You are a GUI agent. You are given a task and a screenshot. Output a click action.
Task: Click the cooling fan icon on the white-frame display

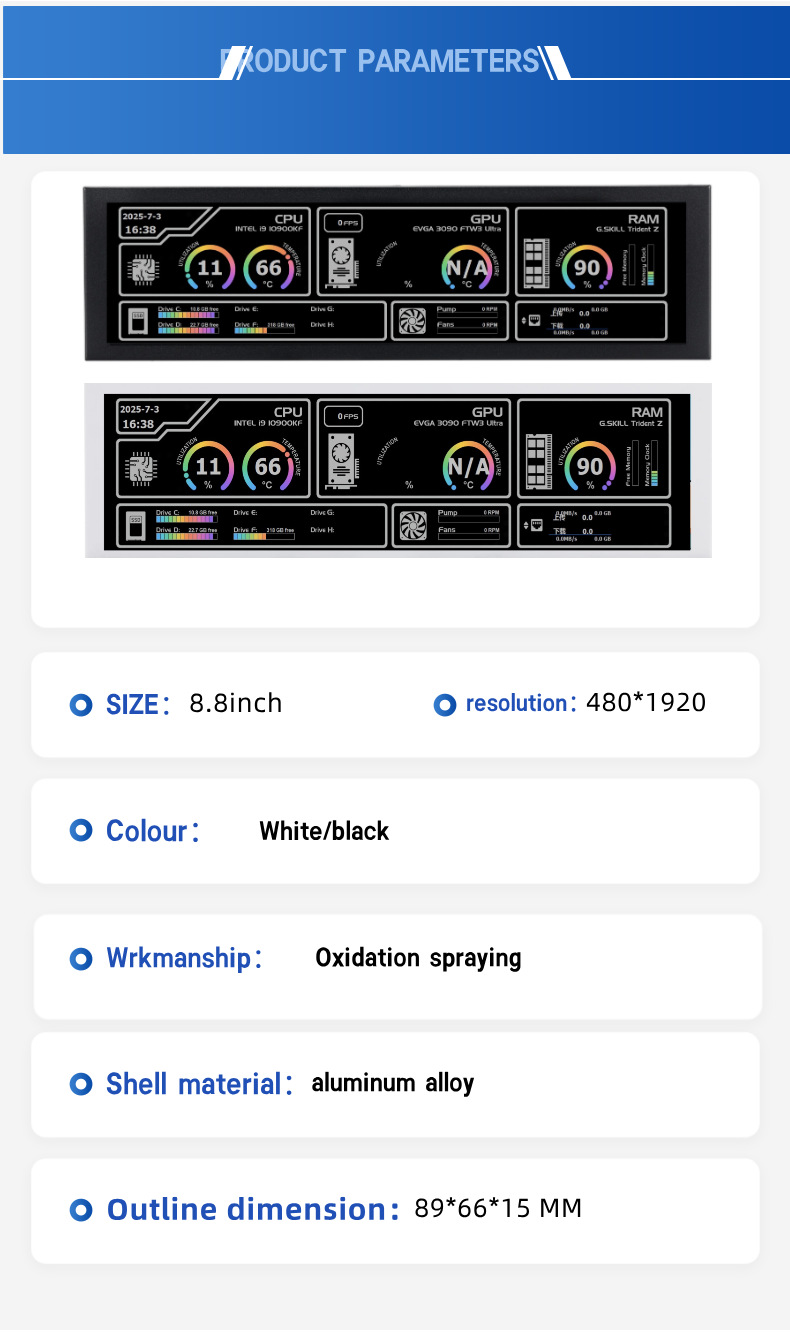pos(413,525)
